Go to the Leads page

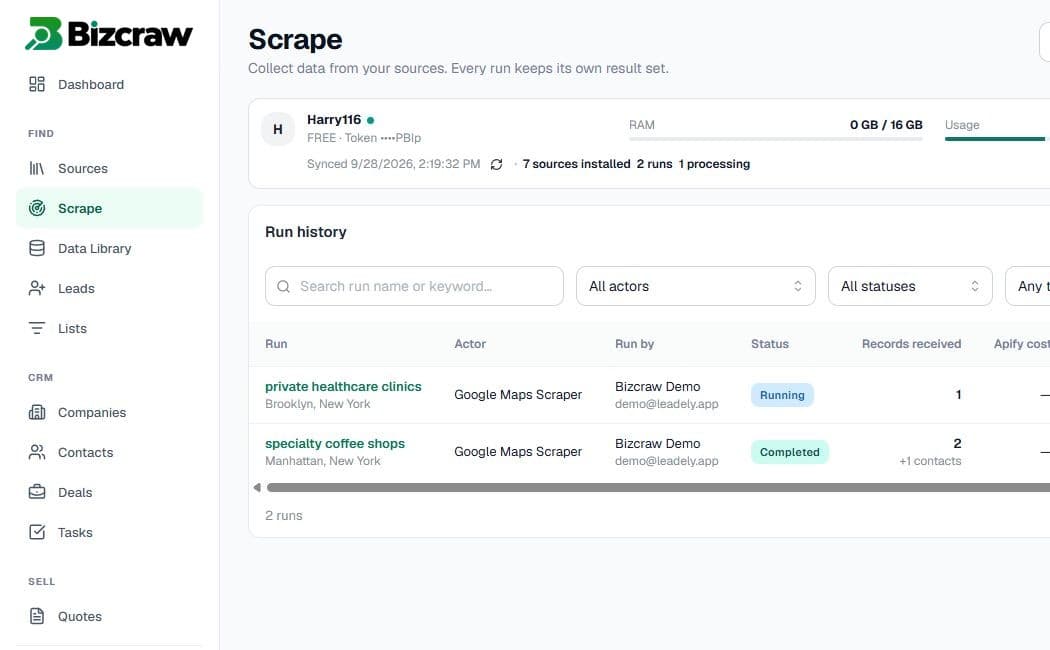[x=109, y=289]
